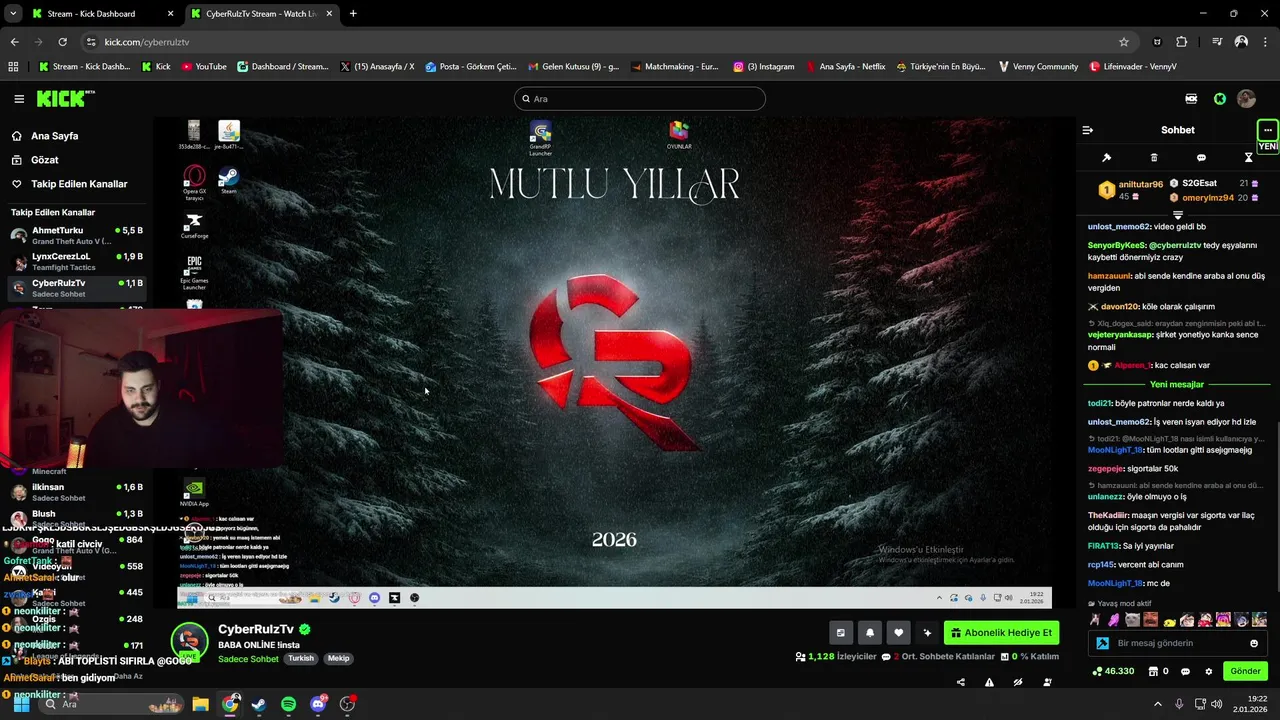1280x720 pixels.
Task: Go to Ana Sayfa in the sidebar
Action: coord(54,136)
